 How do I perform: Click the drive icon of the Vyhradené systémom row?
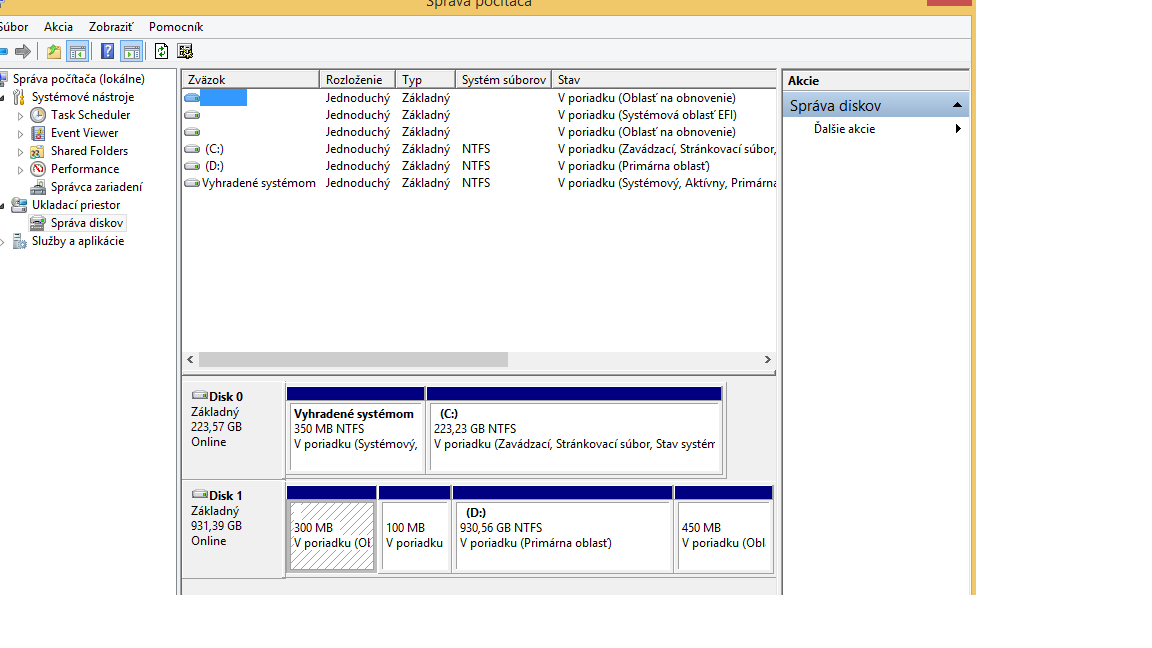tap(192, 183)
